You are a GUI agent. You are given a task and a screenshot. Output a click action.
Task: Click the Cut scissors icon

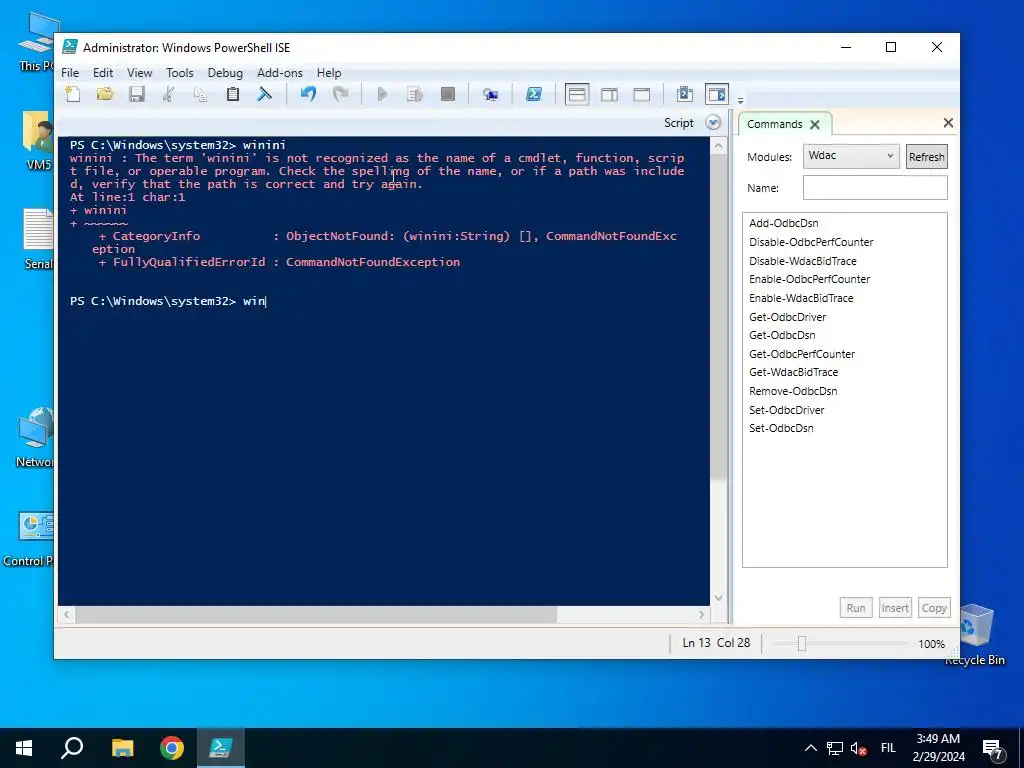(x=168, y=95)
